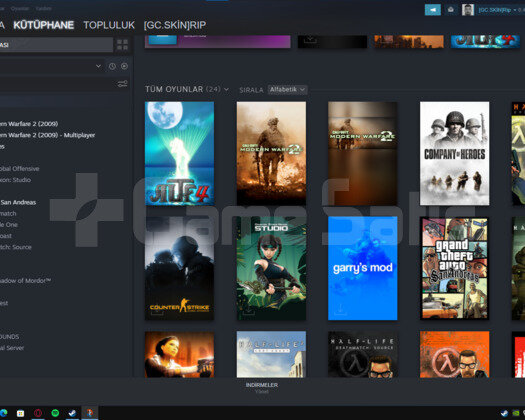The image size is (525, 420).
Task: Select the 'Studio' entry in sidebar list
Action: pos(15,180)
